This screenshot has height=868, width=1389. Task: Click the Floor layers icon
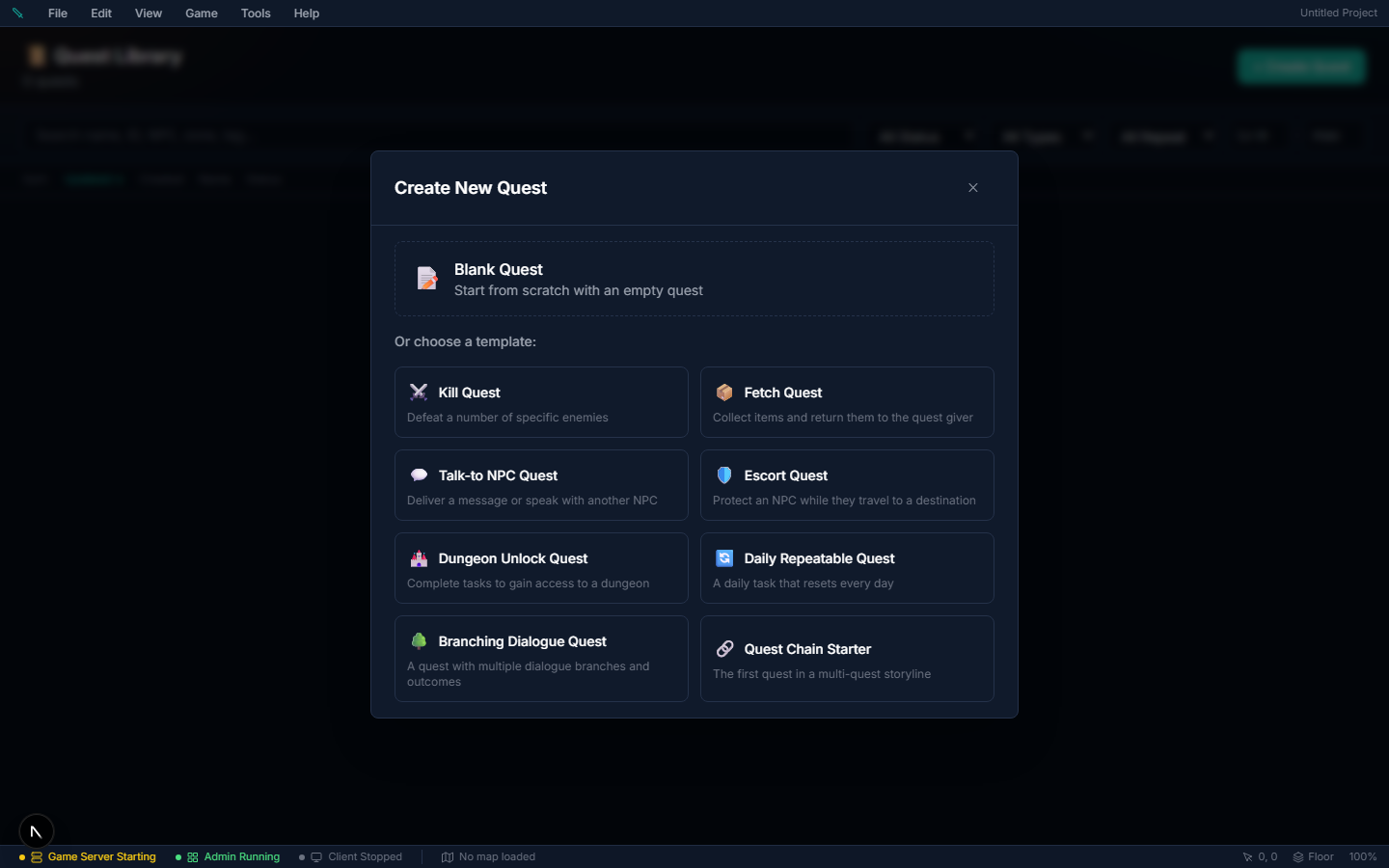click(1298, 856)
